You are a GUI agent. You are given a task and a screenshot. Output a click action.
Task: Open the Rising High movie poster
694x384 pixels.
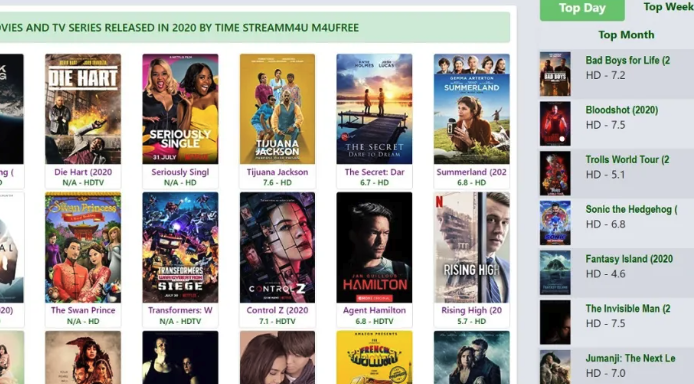472,247
